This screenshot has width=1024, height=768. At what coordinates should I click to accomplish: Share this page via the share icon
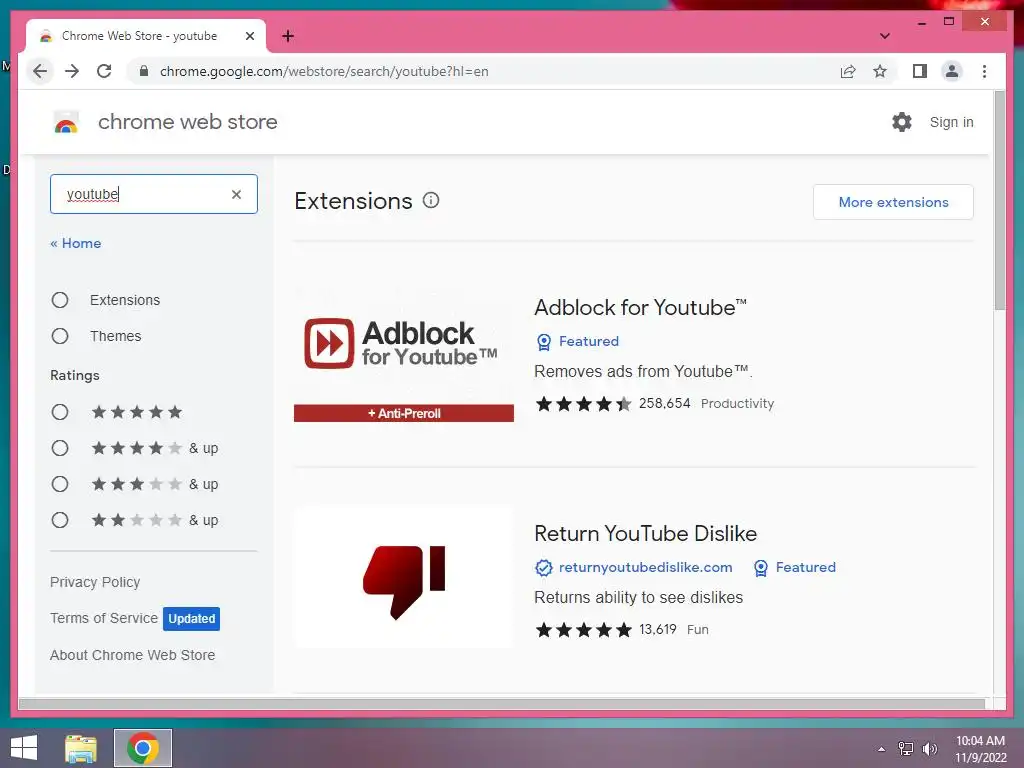click(x=848, y=71)
